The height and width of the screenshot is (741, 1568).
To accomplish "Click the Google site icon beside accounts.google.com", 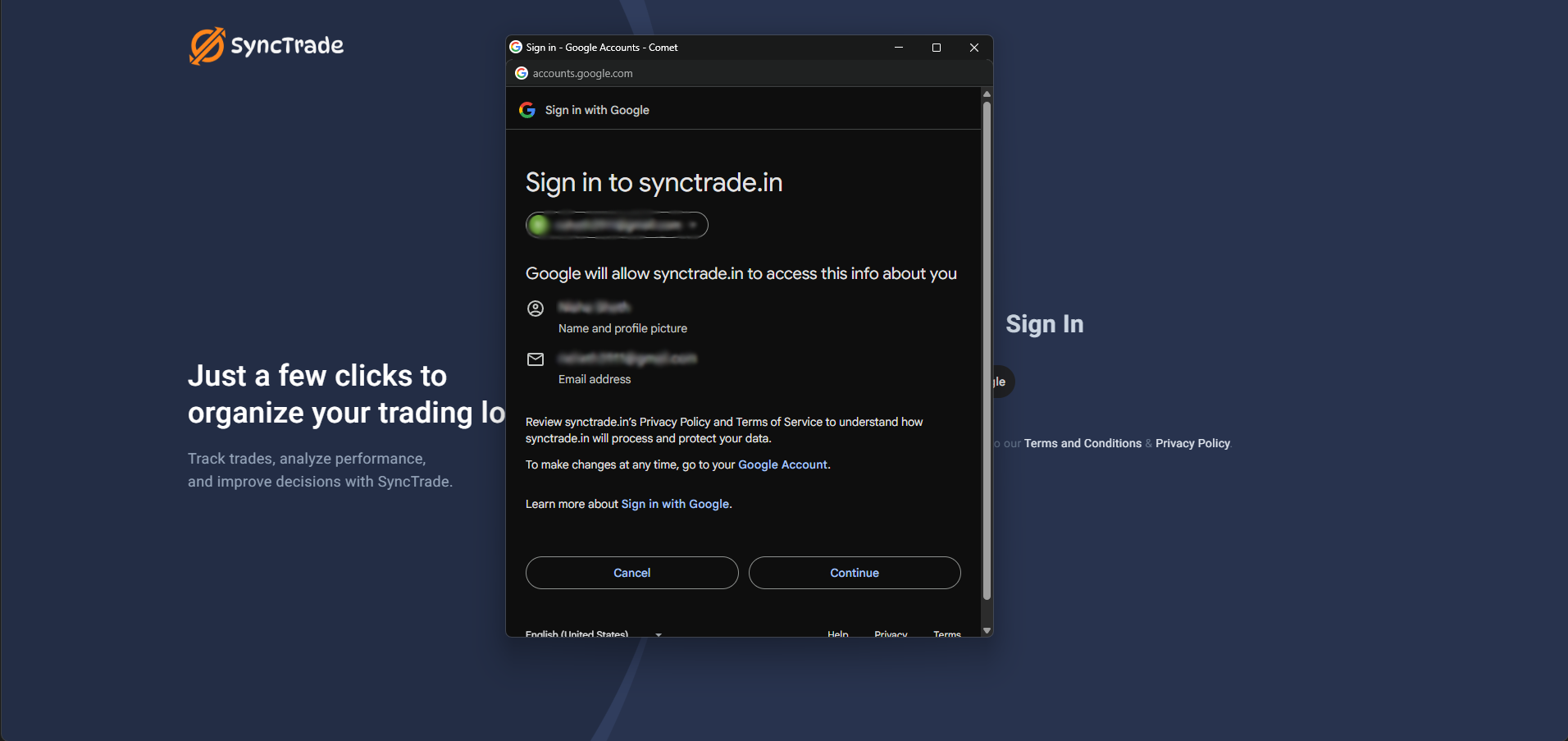I will coord(522,73).
